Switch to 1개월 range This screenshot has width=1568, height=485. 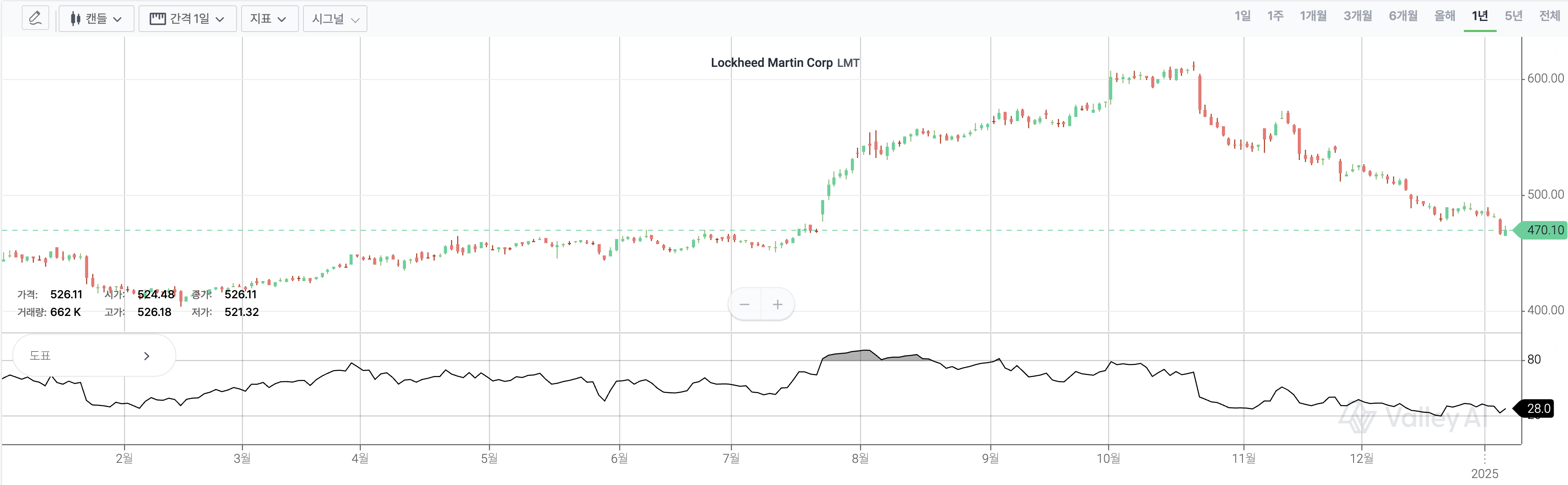pyautogui.click(x=1313, y=16)
